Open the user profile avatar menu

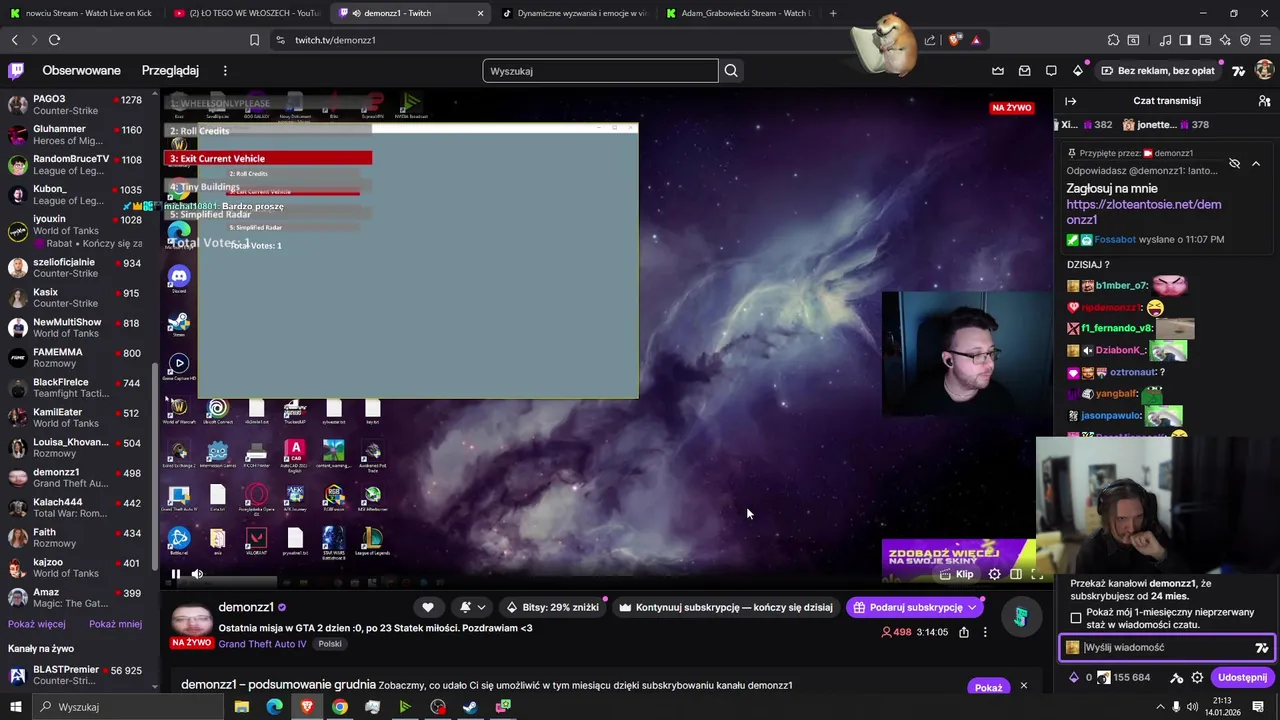1264,71
